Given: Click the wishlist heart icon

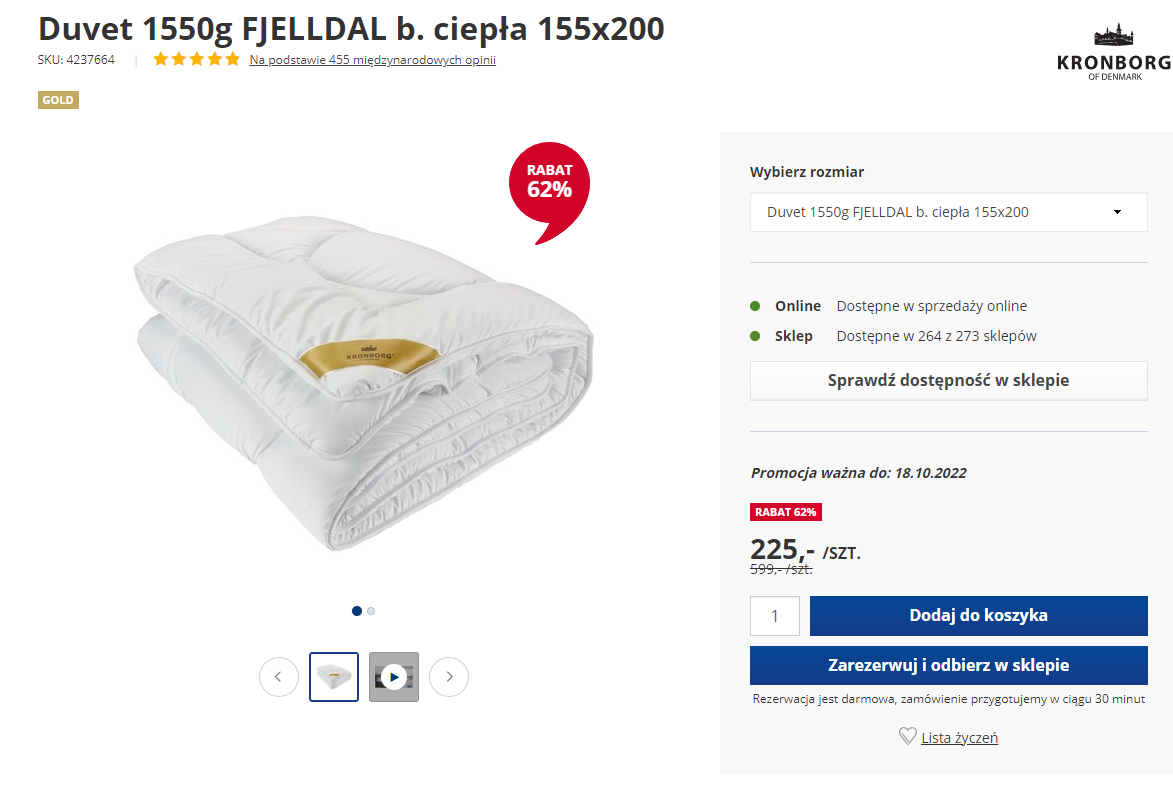Looking at the screenshot, I should (x=907, y=736).
